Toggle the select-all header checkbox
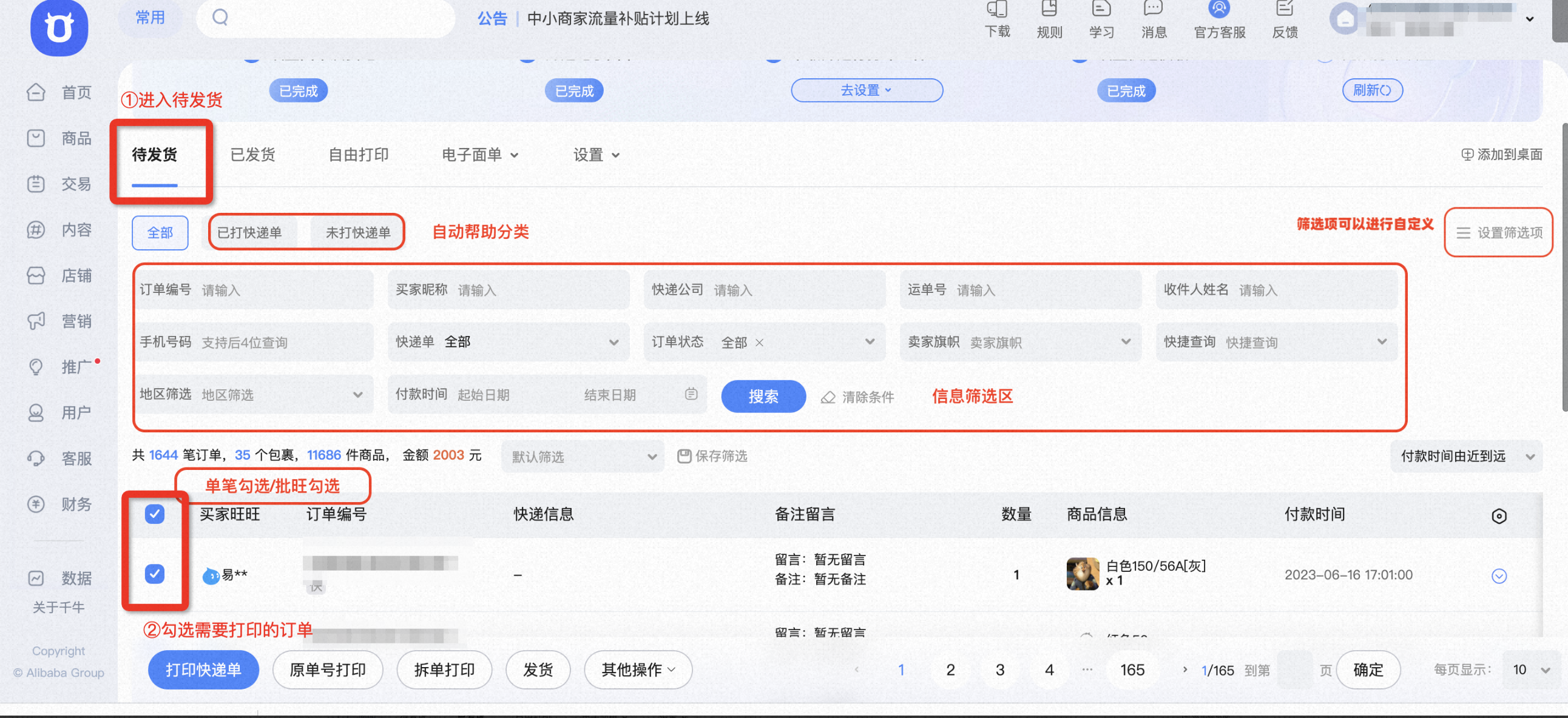 click(x=155, y=514)
